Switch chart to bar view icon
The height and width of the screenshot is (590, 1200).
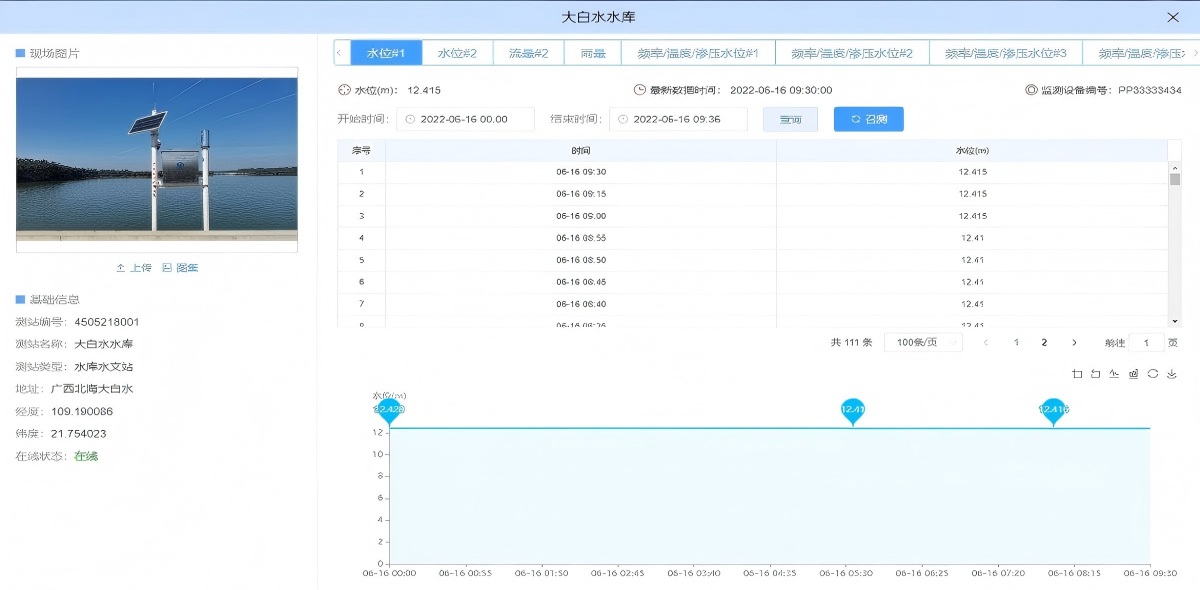pyautogui.click(x=1134, y=374)
